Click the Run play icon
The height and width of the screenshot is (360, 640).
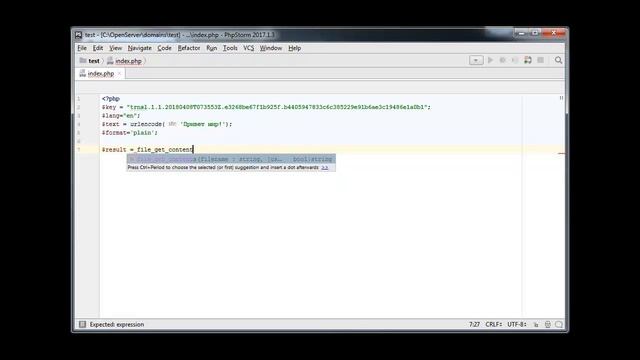click(x=491, y=60)
